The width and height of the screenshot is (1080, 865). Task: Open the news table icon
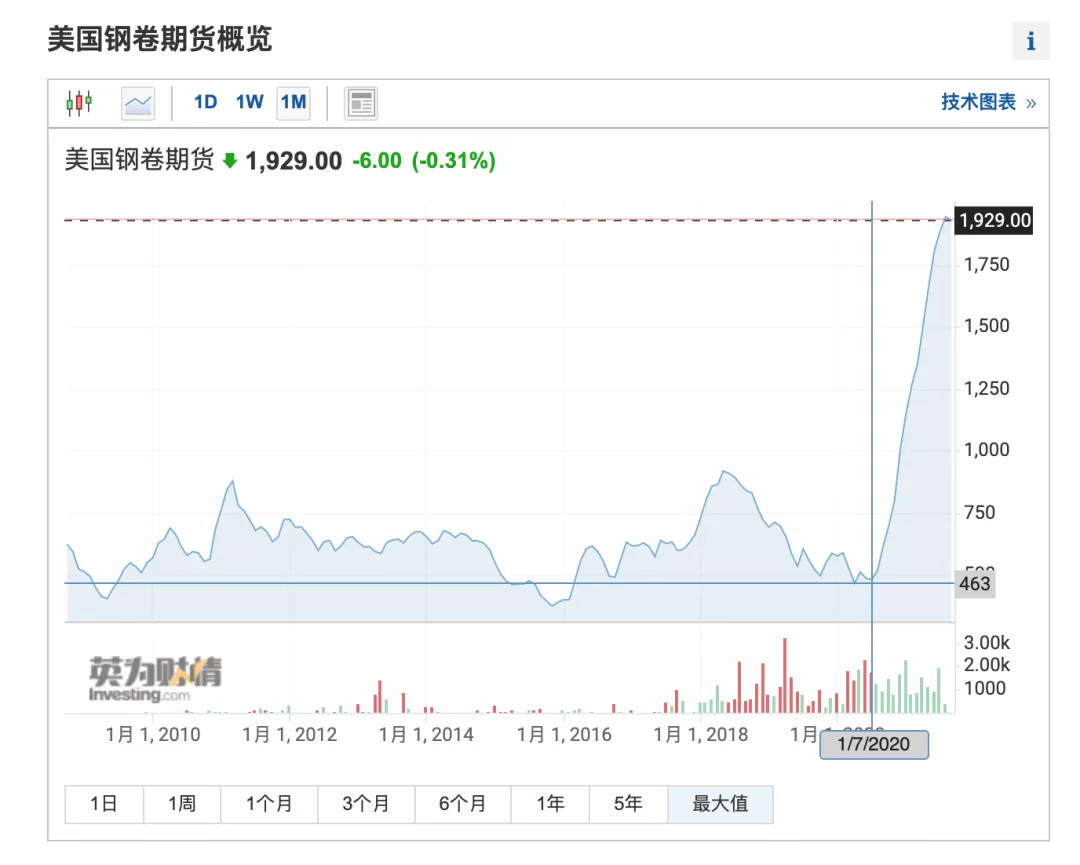[361, 102]
